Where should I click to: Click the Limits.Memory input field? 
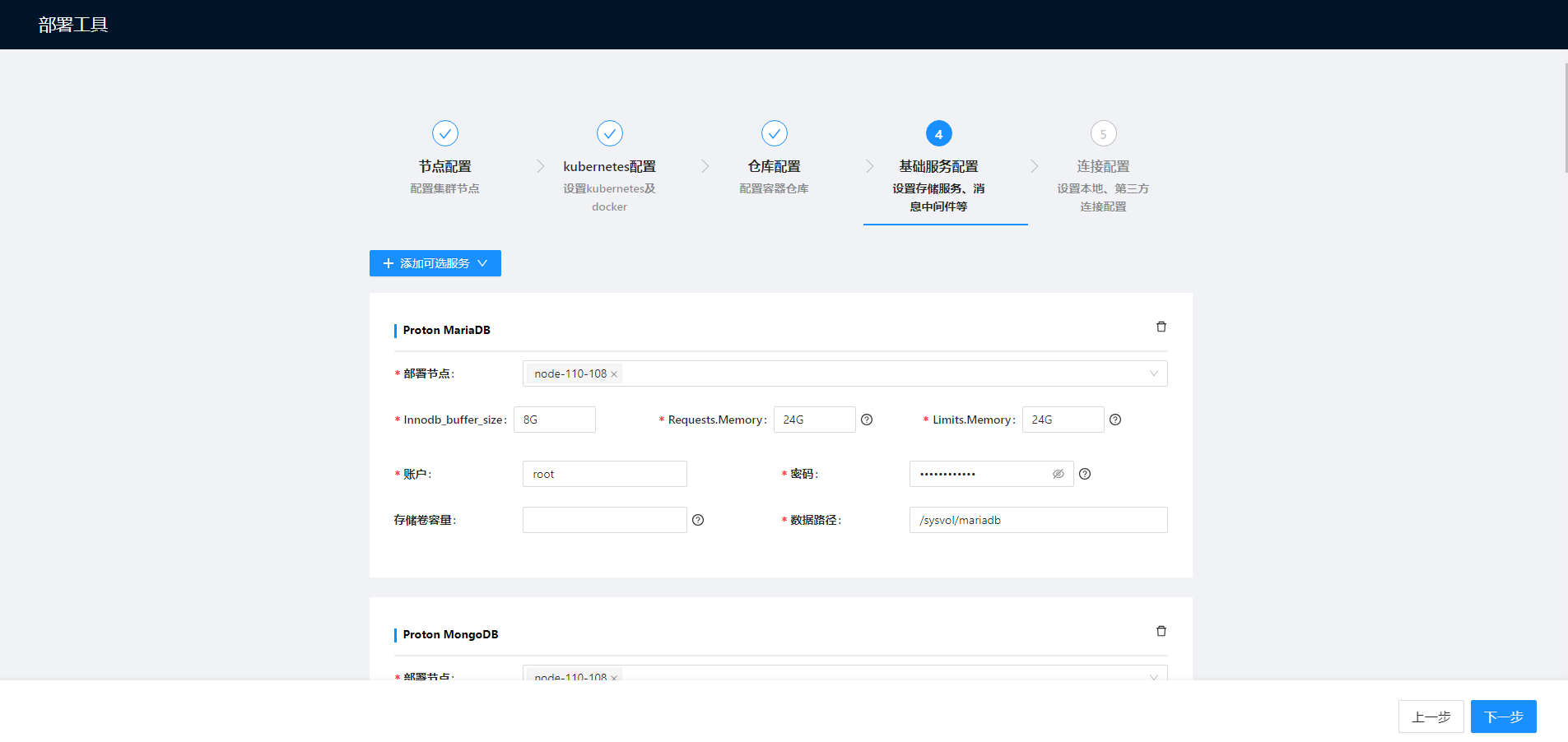pos(1063,420)
